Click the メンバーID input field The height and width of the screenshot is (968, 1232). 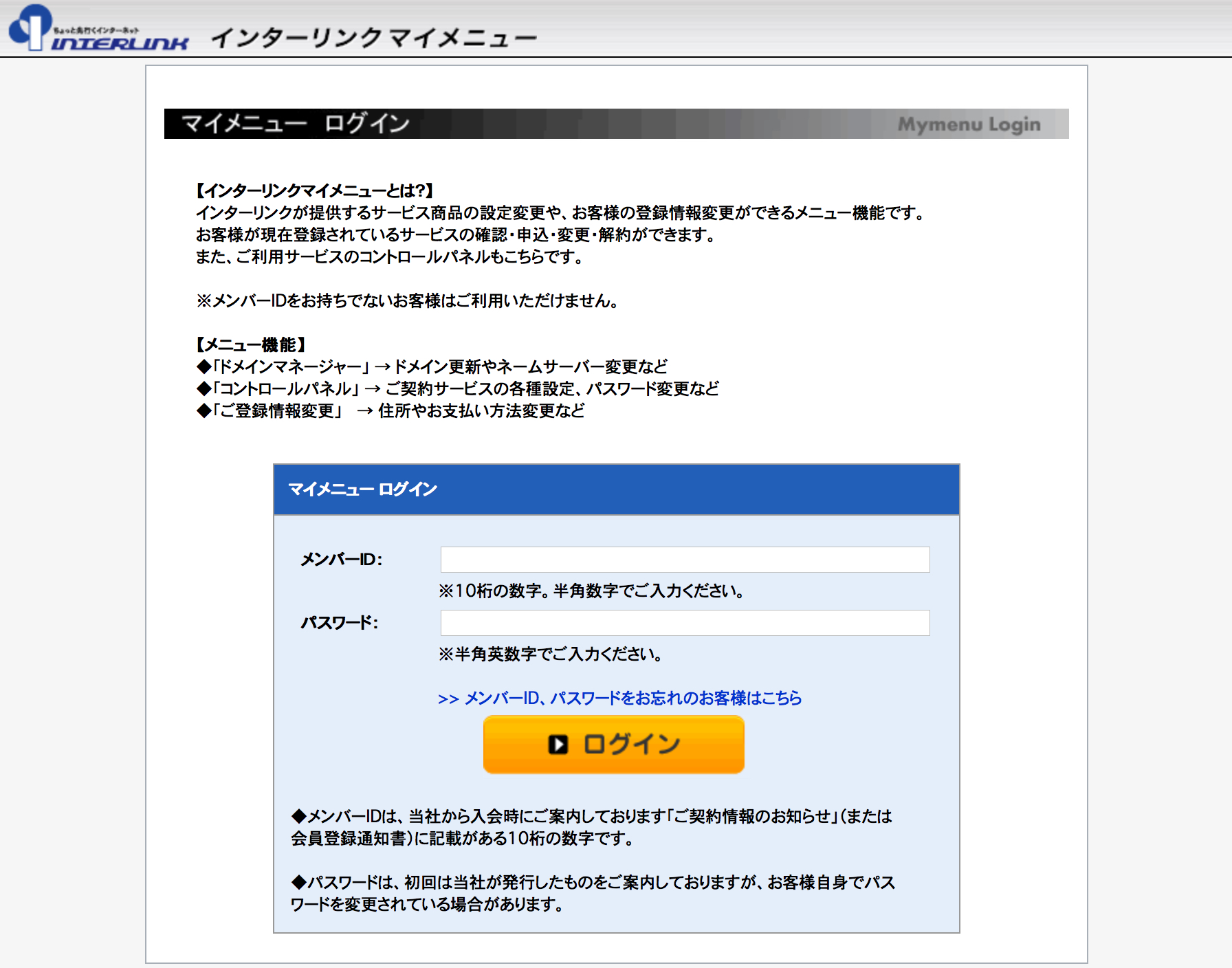[x=685, y=560]
